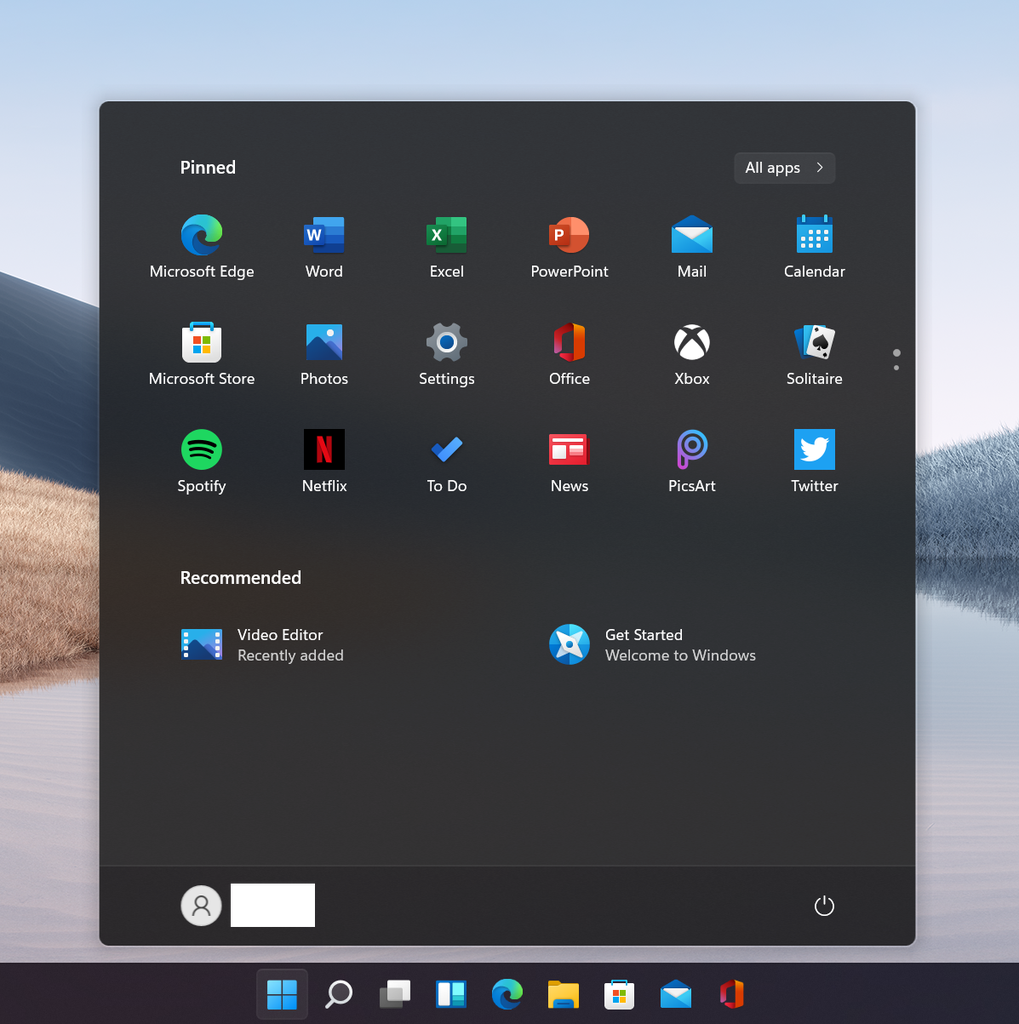Screen dimensions: 1019x1024
Task: Launch Word from the pinned apps
Action: tap(324, 246)
